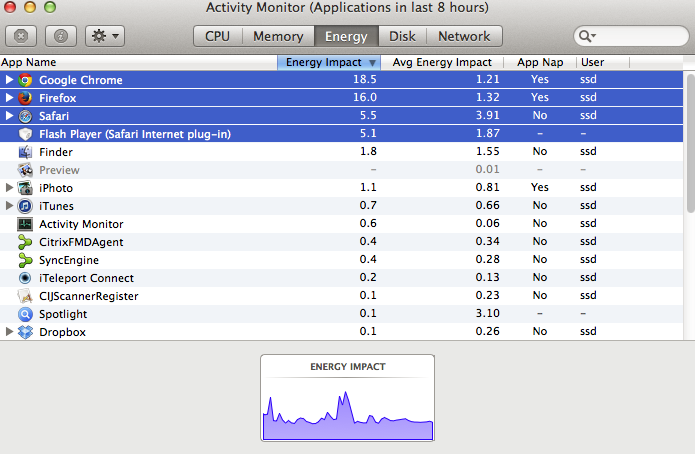Expand the iPhoto row
This screenshot has width=695, height=454.
(9, 188)
